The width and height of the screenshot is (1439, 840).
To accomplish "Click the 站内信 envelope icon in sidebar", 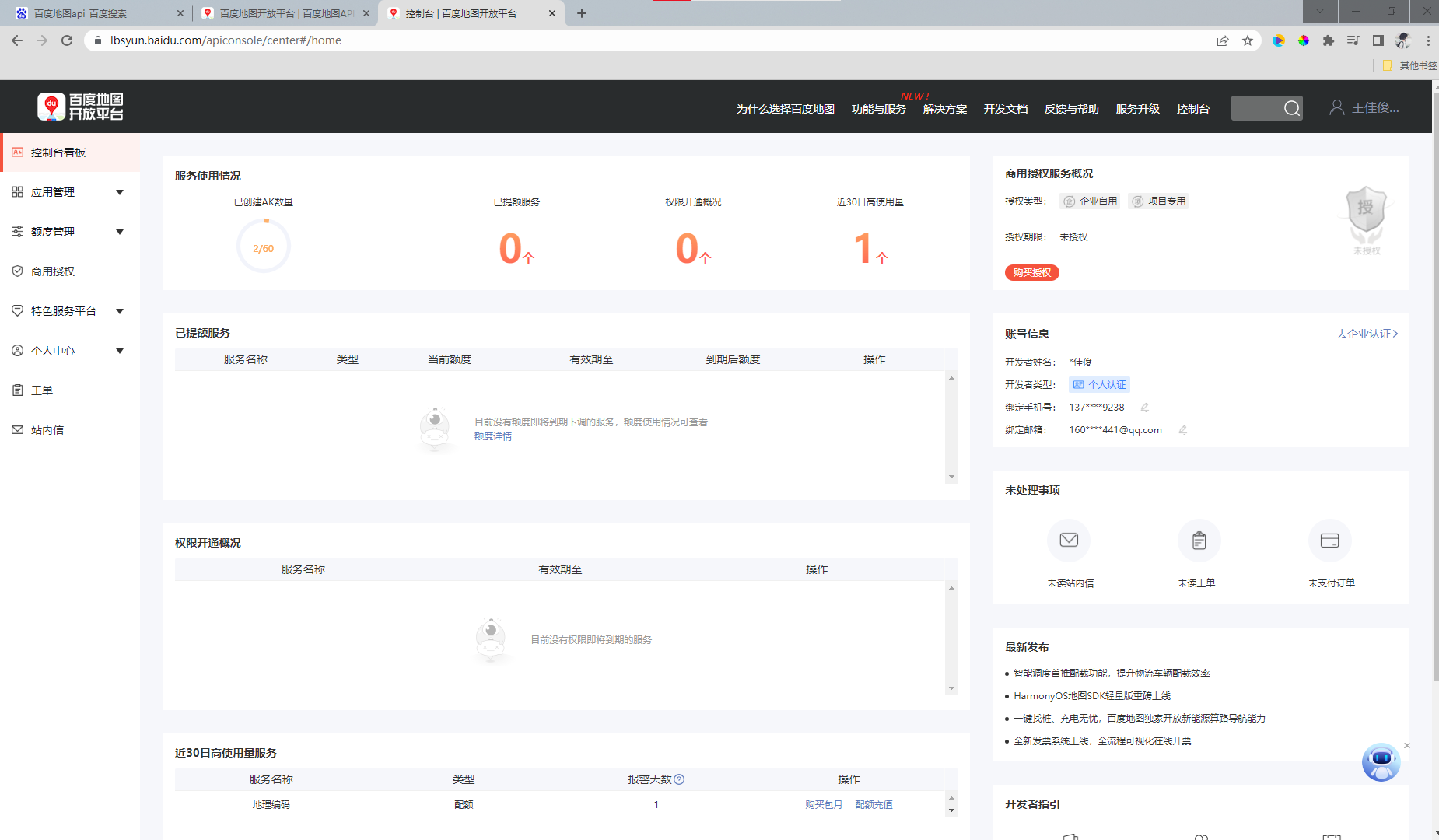I will tap(17, 430).
